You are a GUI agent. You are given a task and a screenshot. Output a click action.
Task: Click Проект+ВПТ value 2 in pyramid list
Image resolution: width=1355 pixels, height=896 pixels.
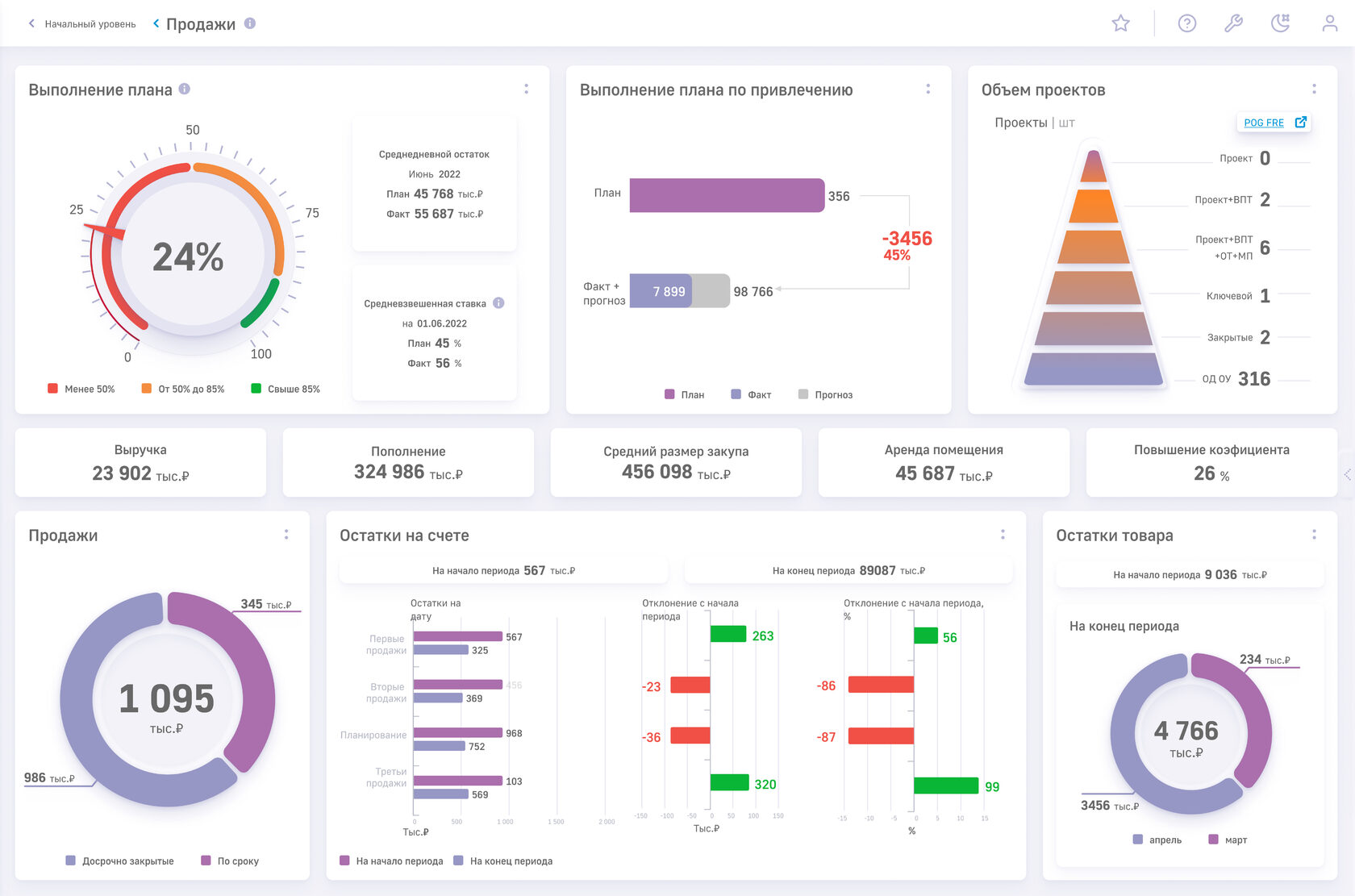[x=1265, y=199]
